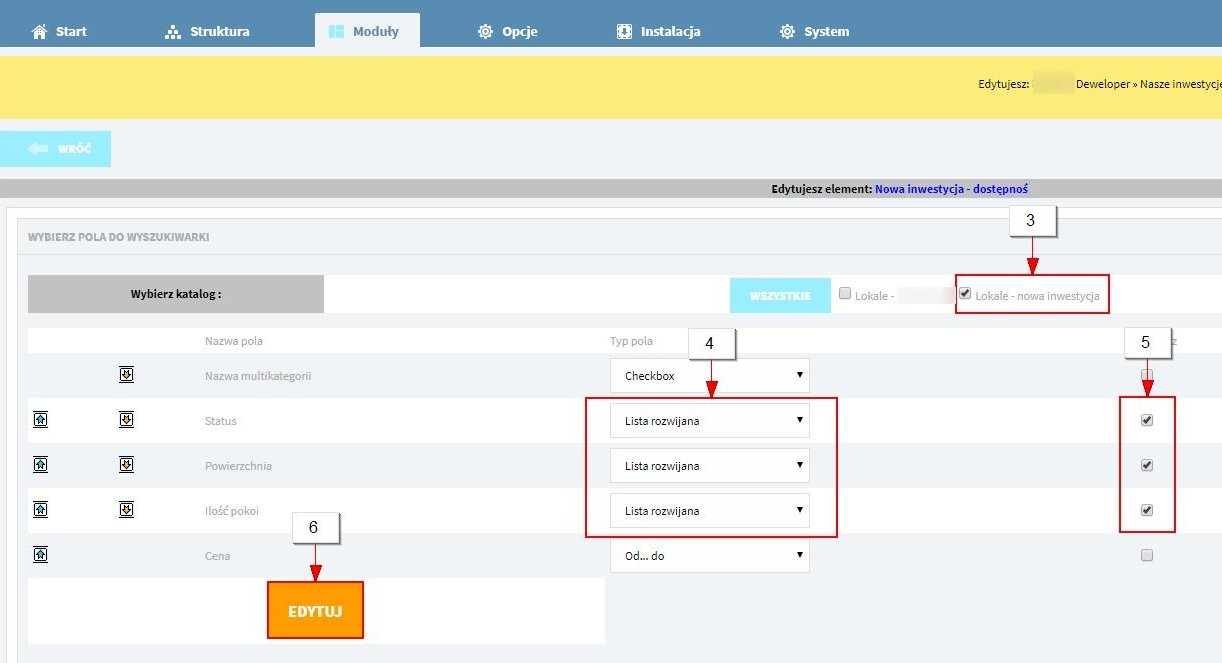
Task: Switch to the System tab
Action: (815, 31)
